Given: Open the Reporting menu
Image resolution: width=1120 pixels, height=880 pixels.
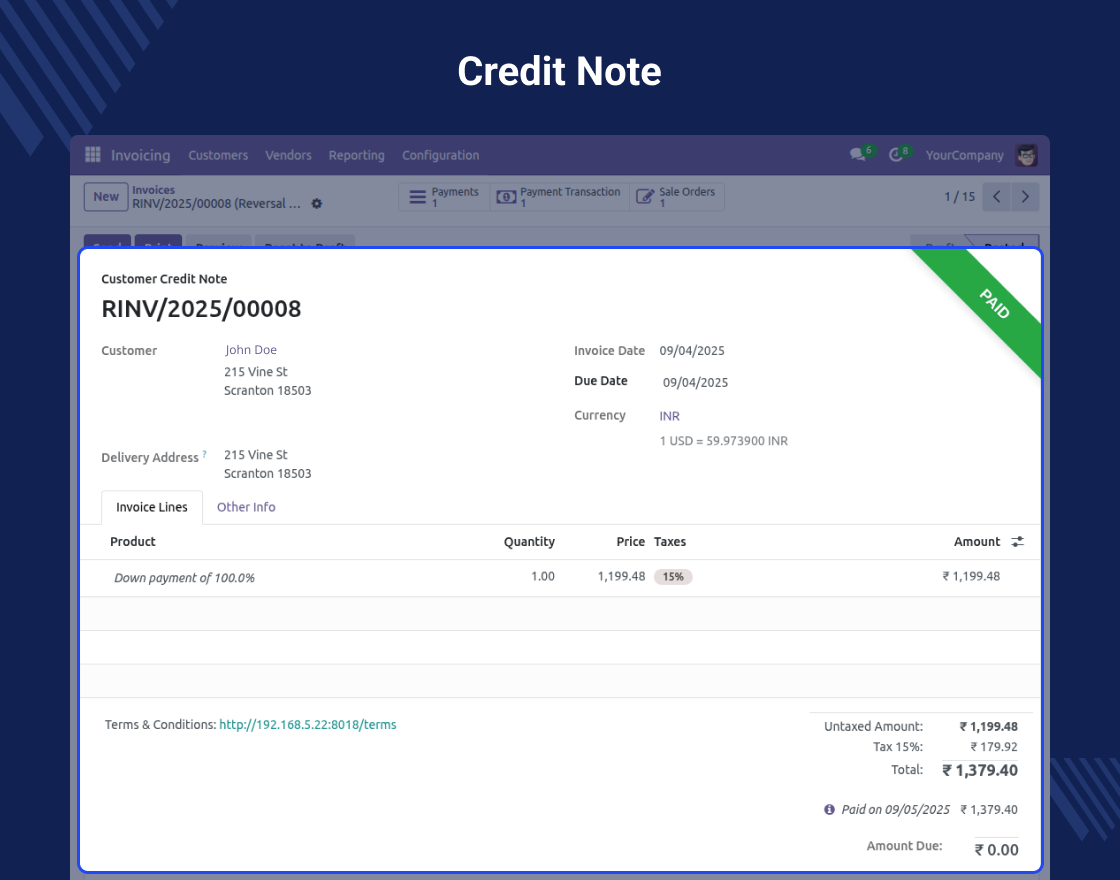Looking at the screenshot, I should (356, 155).
